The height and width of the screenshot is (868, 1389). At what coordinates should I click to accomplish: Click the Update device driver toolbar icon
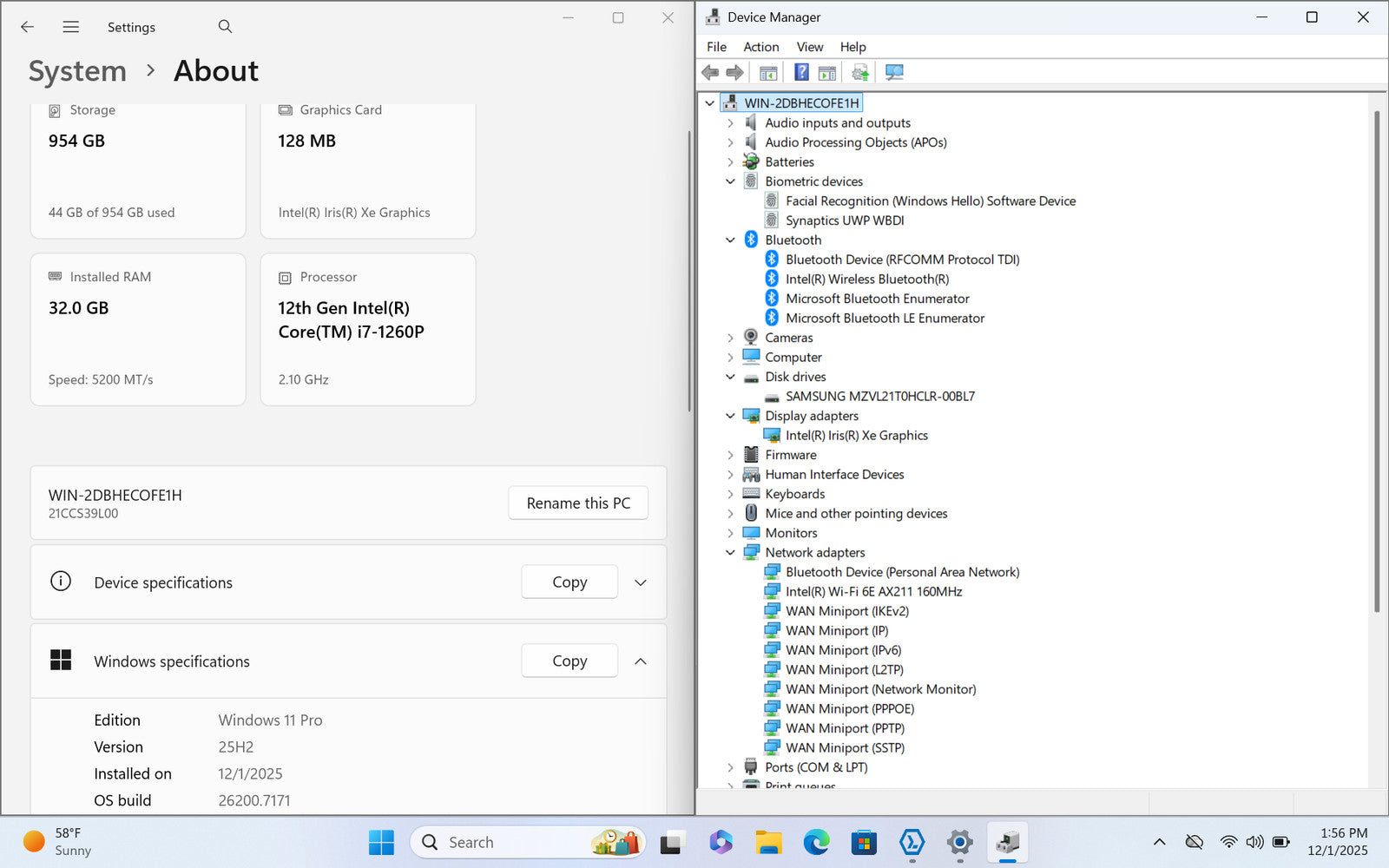tap(859, 72)
